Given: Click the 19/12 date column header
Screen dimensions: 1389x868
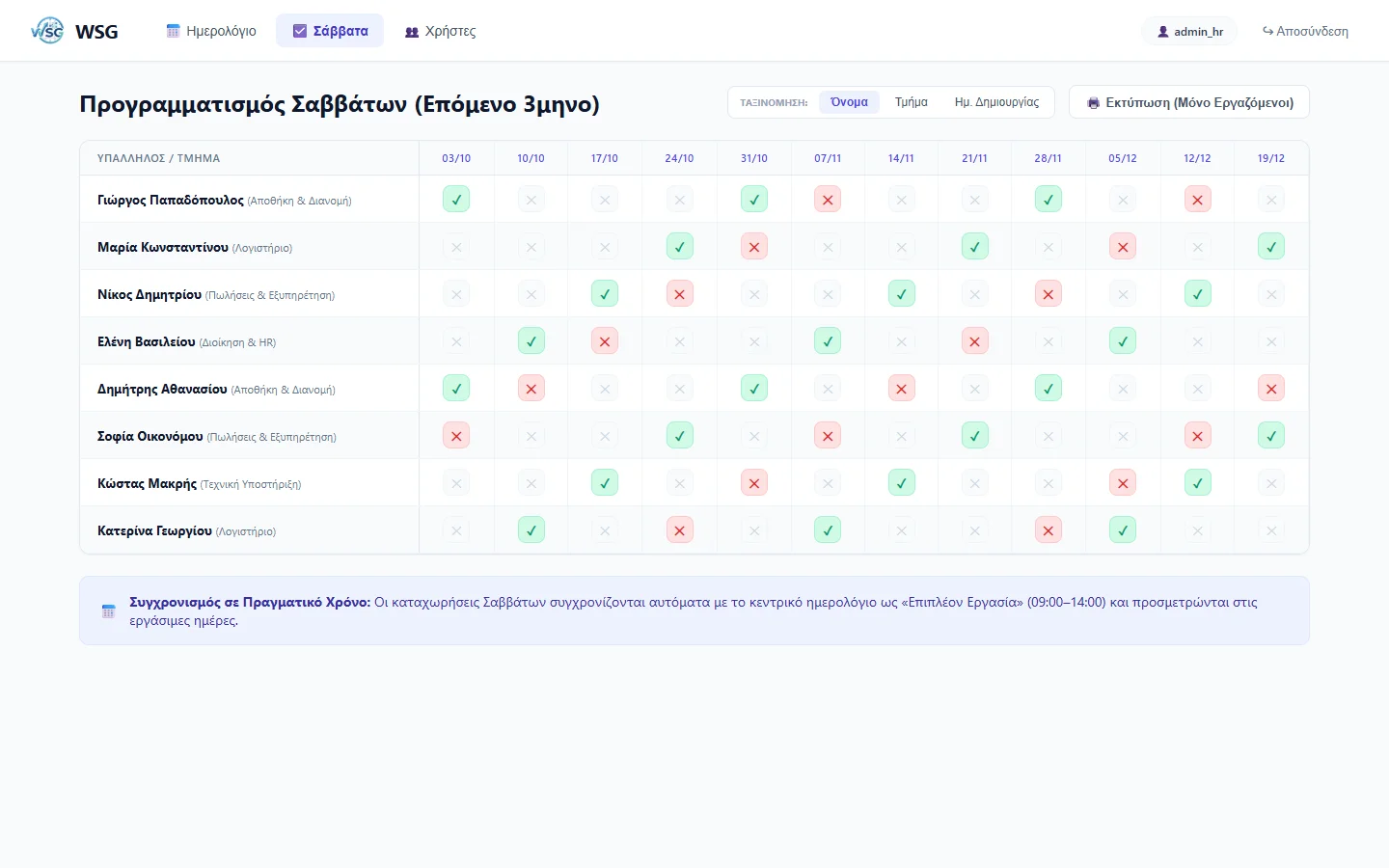Looking at the screenshot, I should (1271, 158).
